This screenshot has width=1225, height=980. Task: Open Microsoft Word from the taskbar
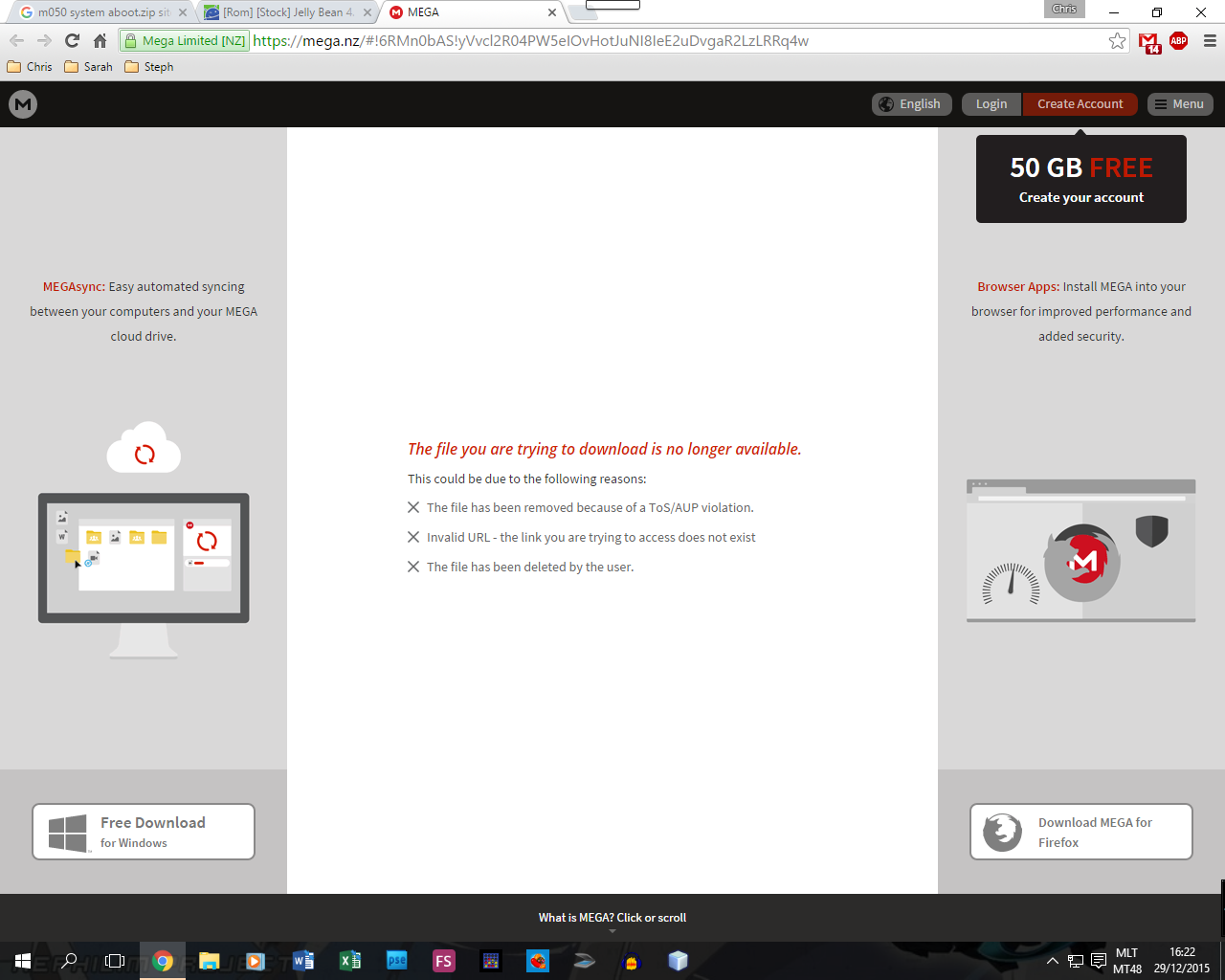(303, 961)
